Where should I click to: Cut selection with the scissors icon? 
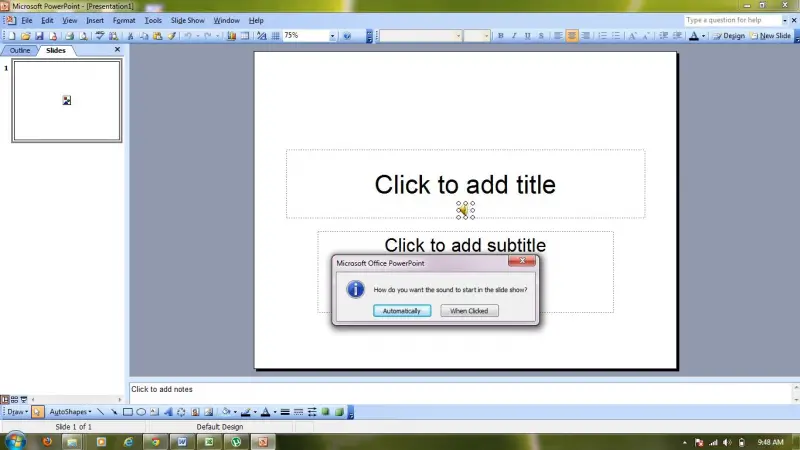tap(130, 36)
